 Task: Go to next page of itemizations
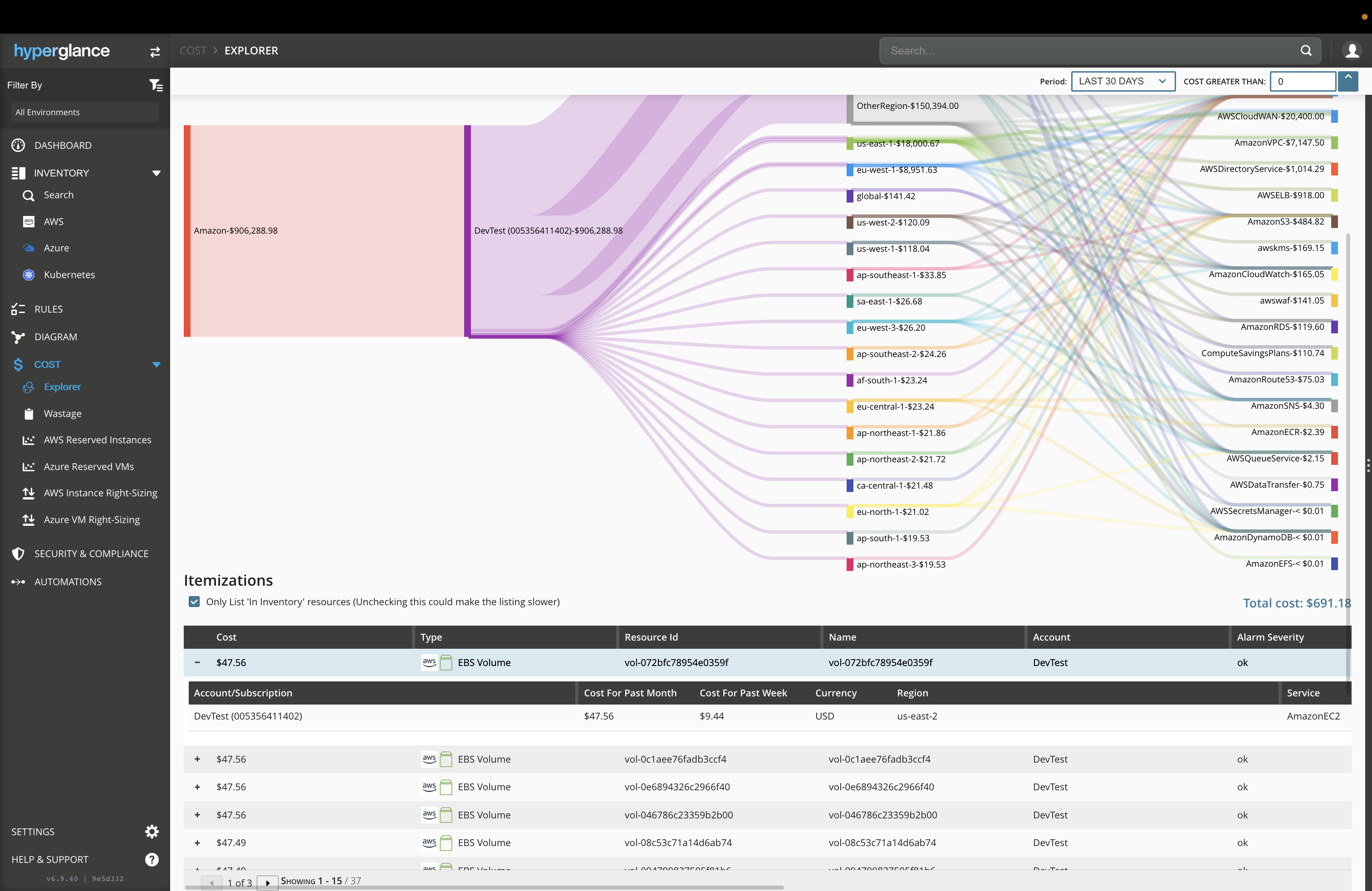[x=268, y=882]
